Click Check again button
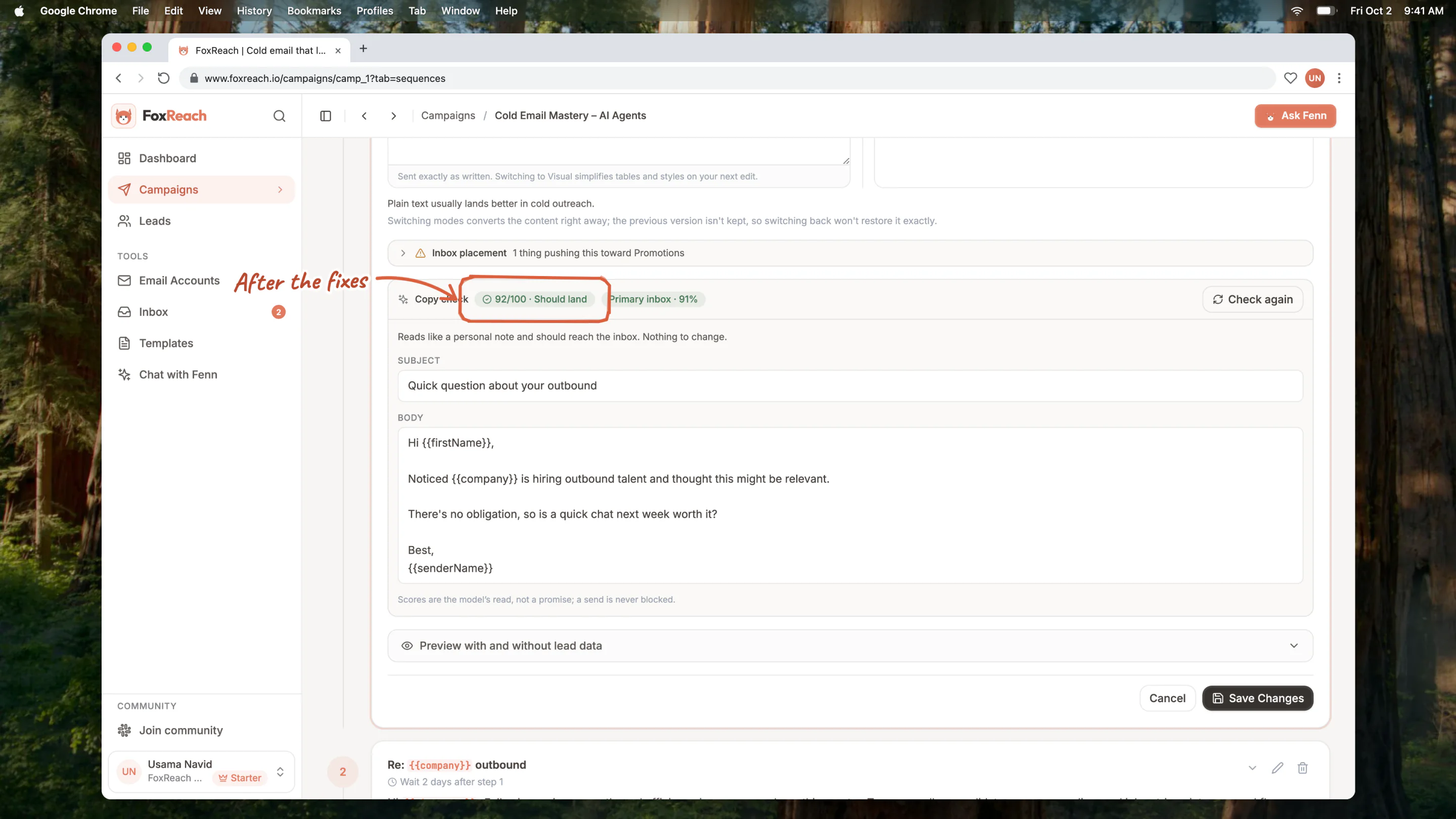The image size is (1456, 819). click(1253, 300)
